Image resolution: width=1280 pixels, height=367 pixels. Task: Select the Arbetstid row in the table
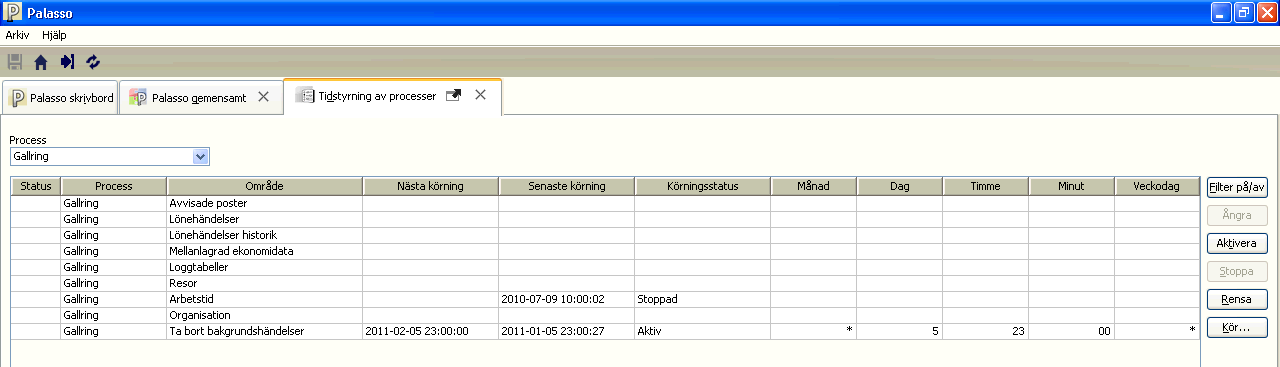(x=605, y=299)
